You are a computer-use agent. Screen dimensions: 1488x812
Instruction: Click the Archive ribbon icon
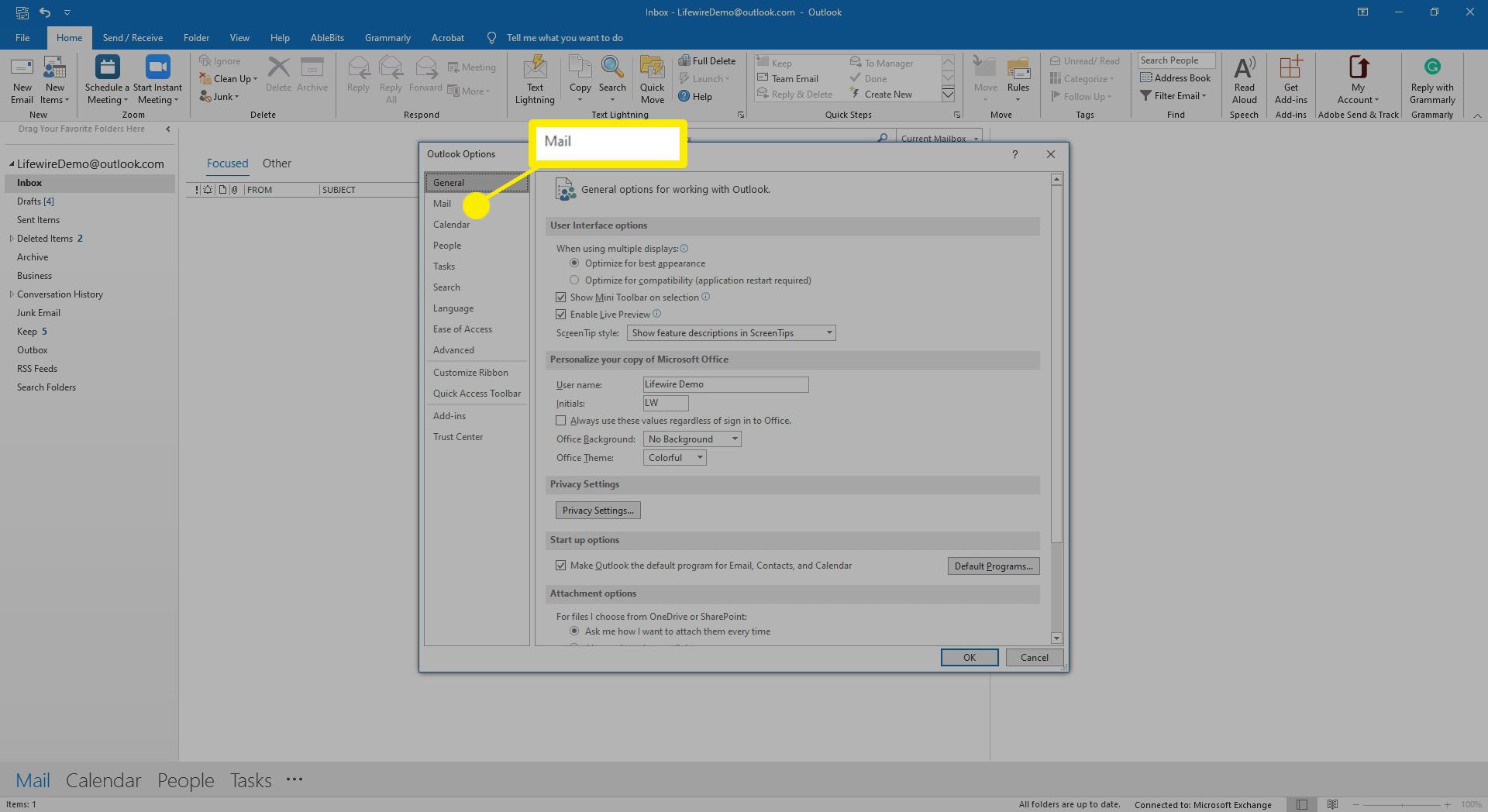tap(312, 68)
